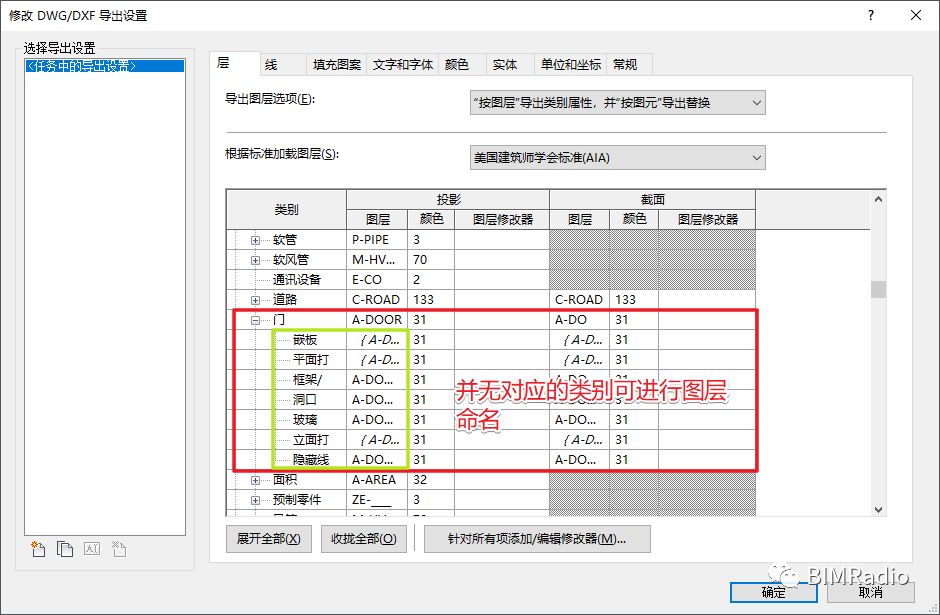Select the 通讯设备 category row
The height and width of the screenshot is (615, 940).
297,280
